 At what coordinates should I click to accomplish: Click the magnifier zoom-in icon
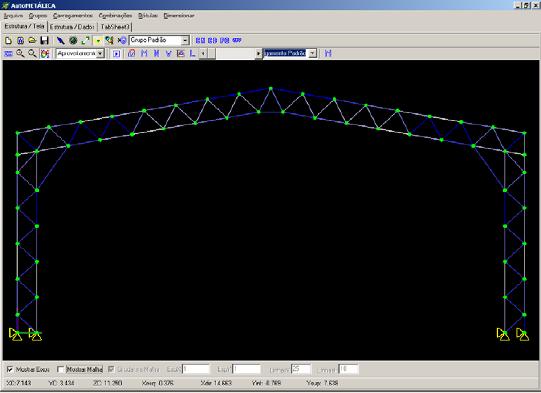pos(20,53)
